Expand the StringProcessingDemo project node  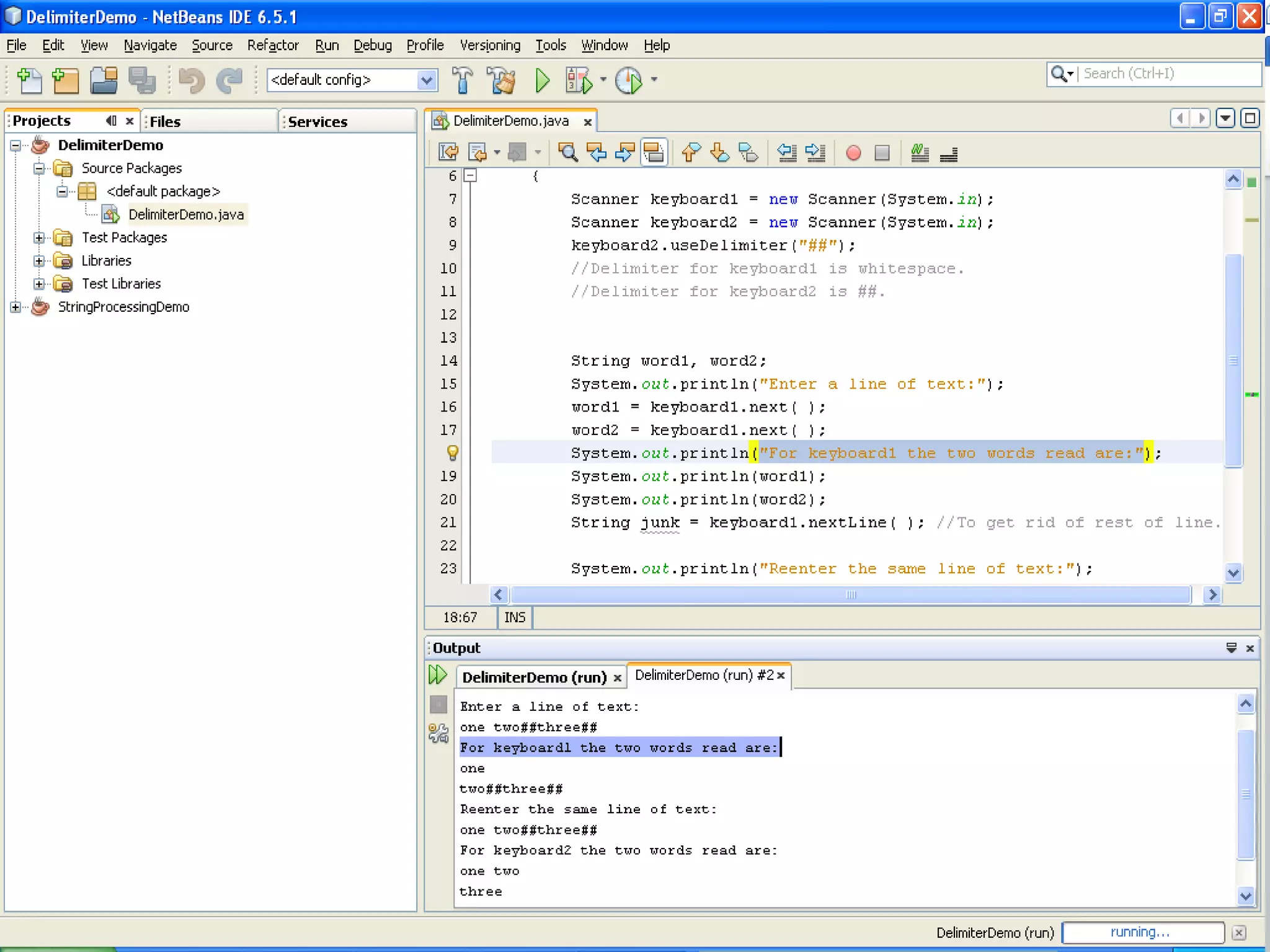[x=16, y=307]
